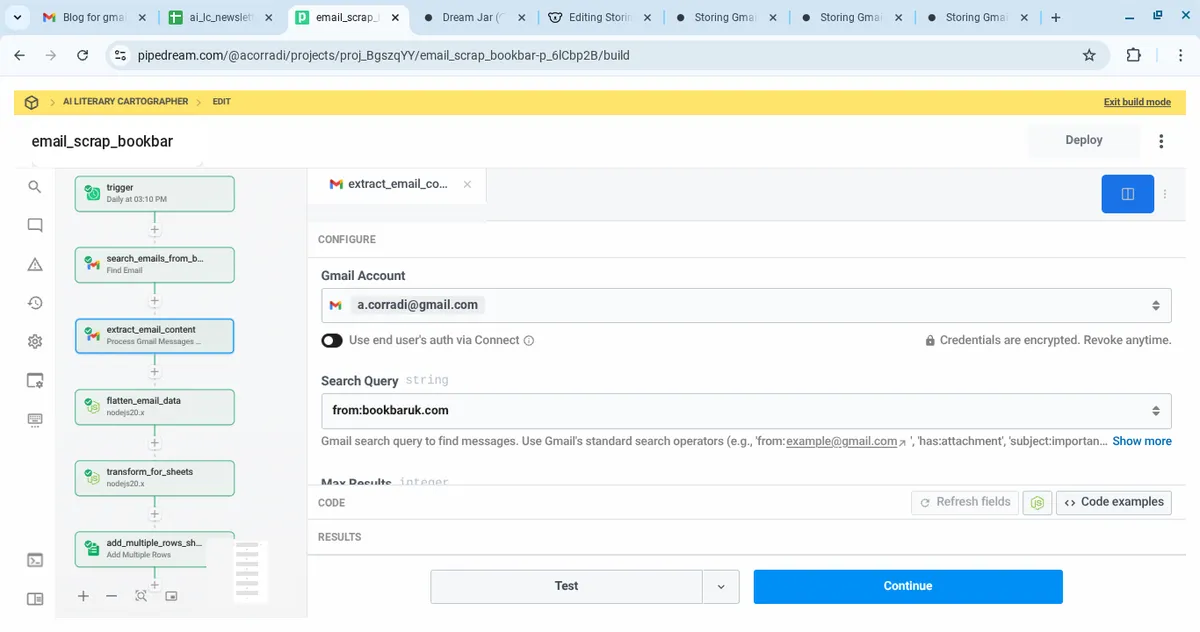The height and width of the screenshot is (632, 1200).
Task: Open the three-dot menu next to Deploy
Action: (1161, 141)
